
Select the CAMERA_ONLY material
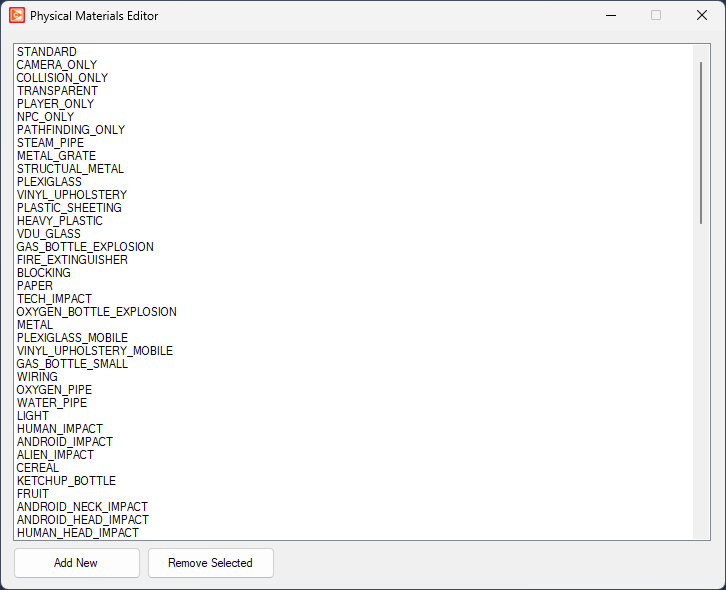(x=57, y=65)
